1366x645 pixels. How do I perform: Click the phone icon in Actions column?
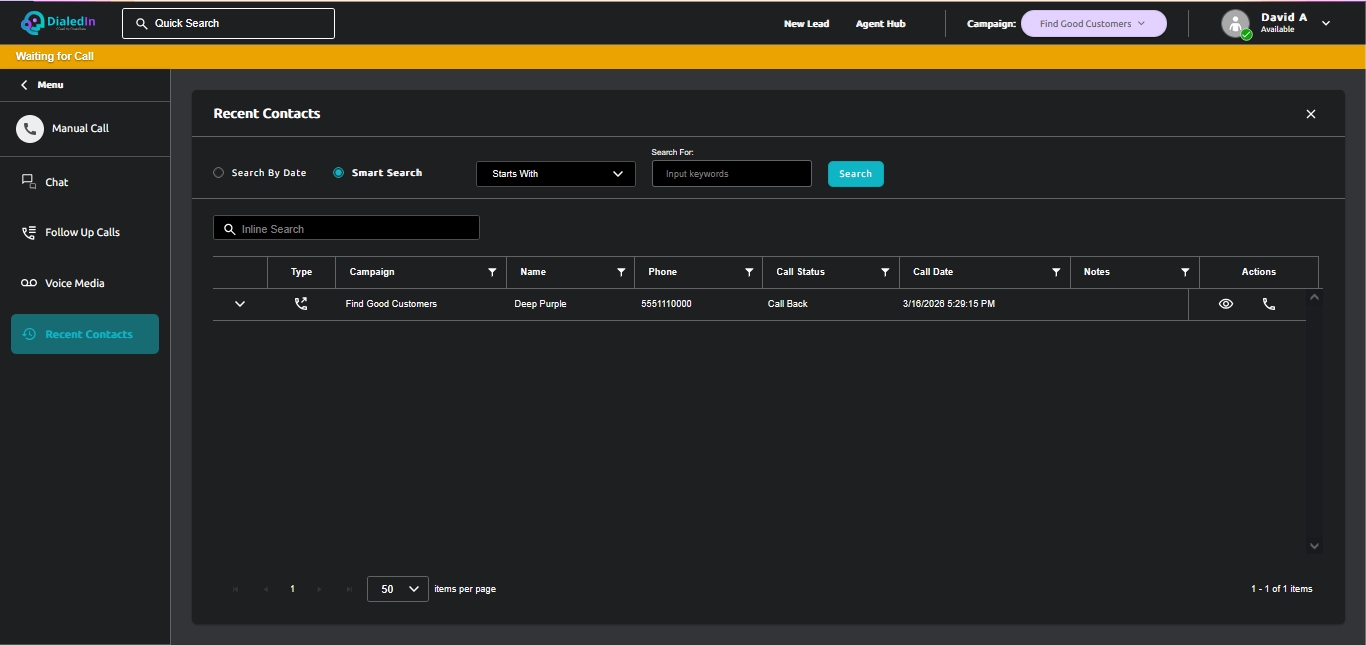click(1268, 304)
